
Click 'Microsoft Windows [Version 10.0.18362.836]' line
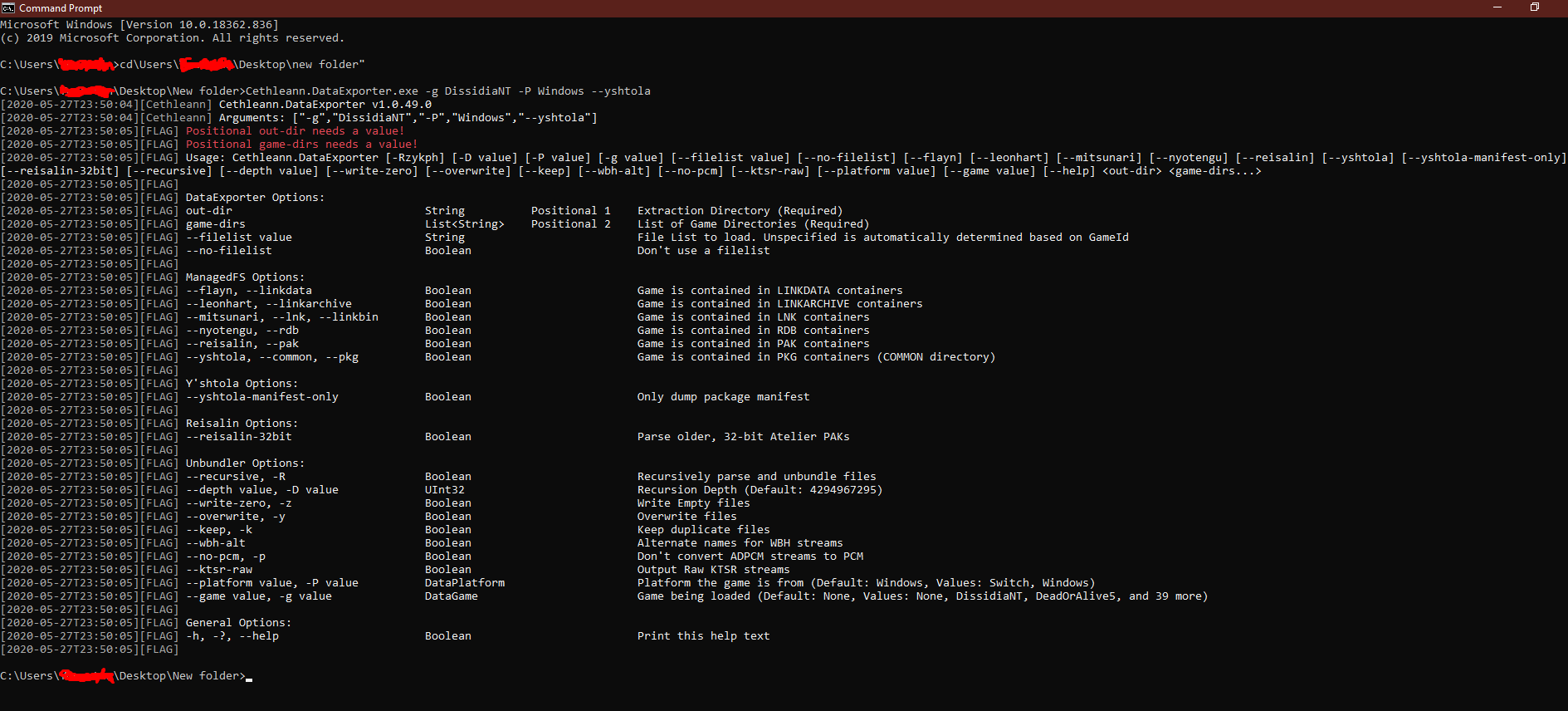pyautogui.click(x=139, y=25)
